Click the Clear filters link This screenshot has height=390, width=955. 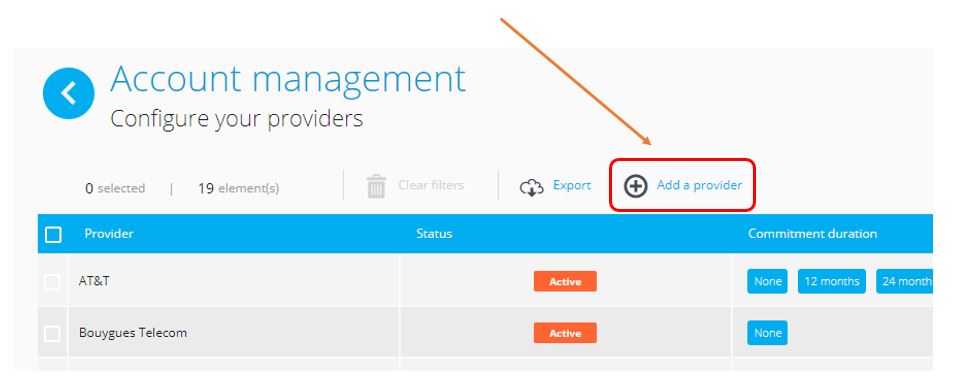click(x=431, y=185)
